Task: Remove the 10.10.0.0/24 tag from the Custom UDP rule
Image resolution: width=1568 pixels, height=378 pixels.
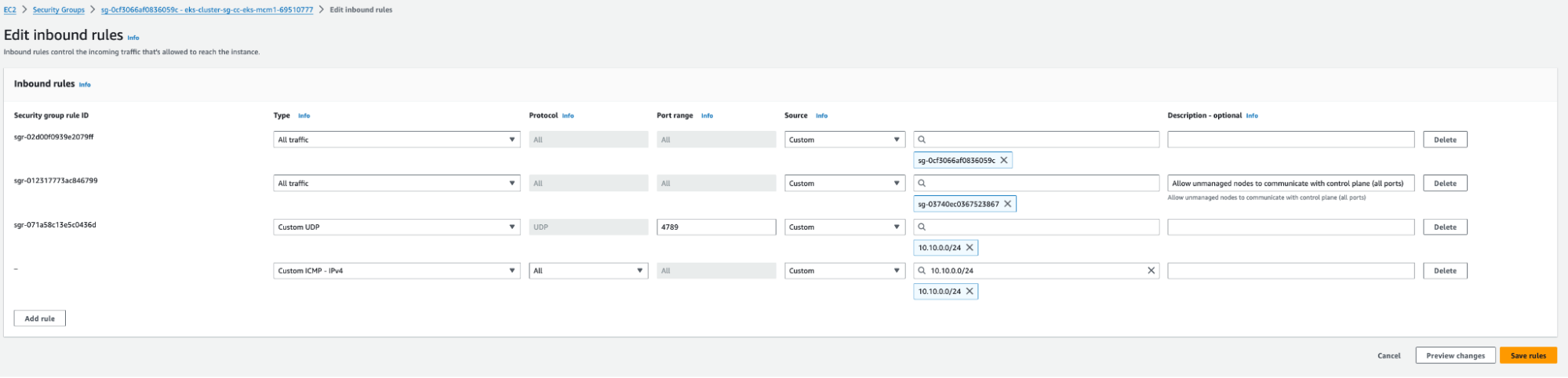Action: pyautogui.click(x=970, y=248)
